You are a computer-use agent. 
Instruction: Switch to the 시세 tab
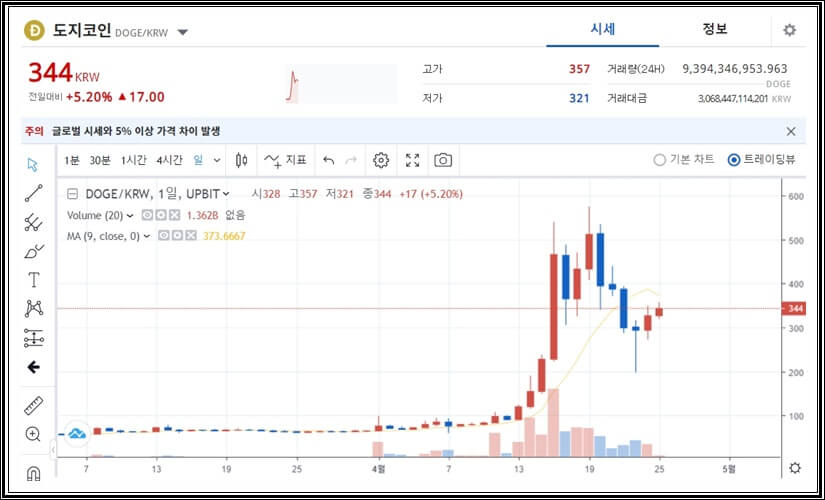[x=602, y=29]
